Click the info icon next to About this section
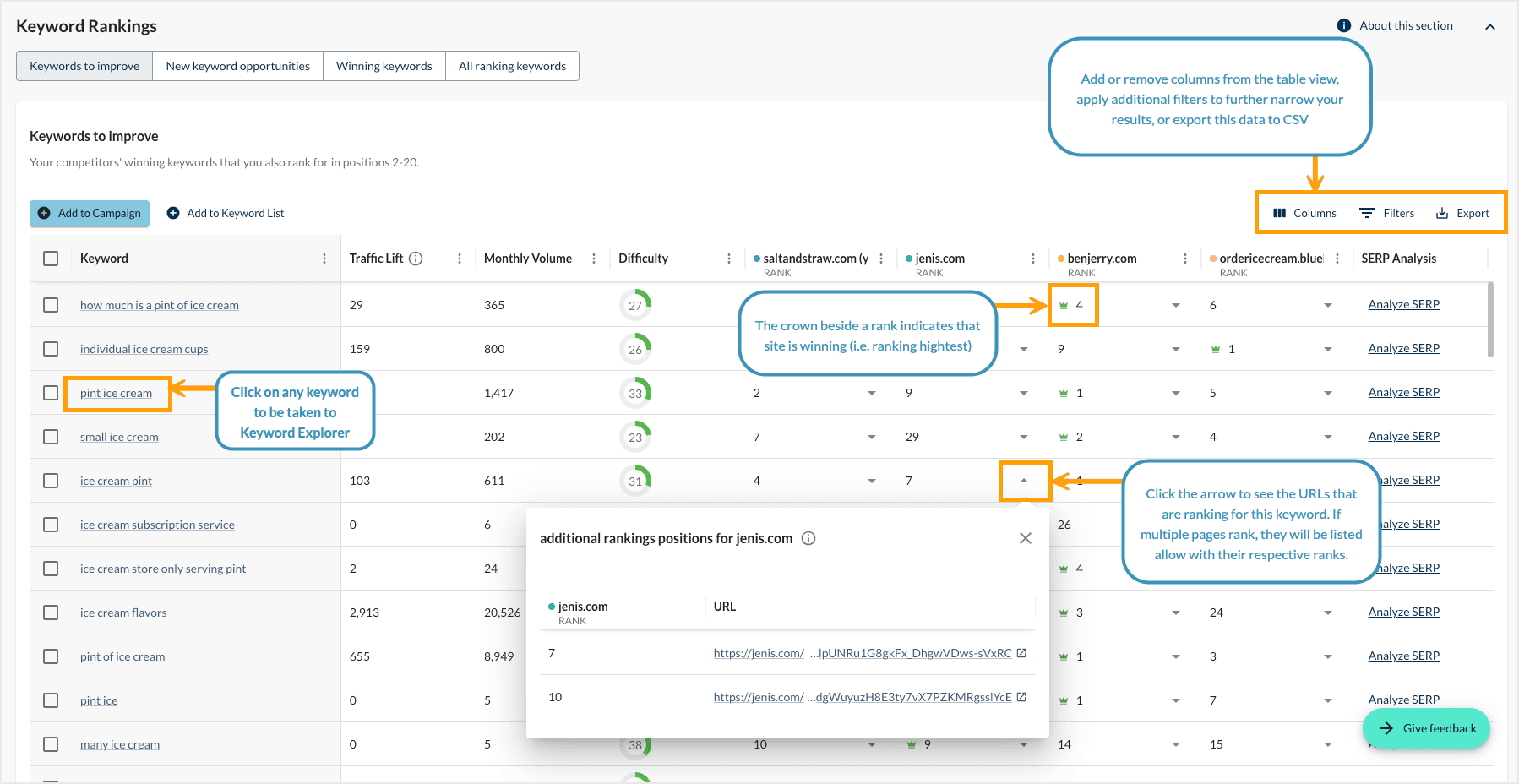The image size is (1519, 784). pyautogui.click(x=1342, y=25)
